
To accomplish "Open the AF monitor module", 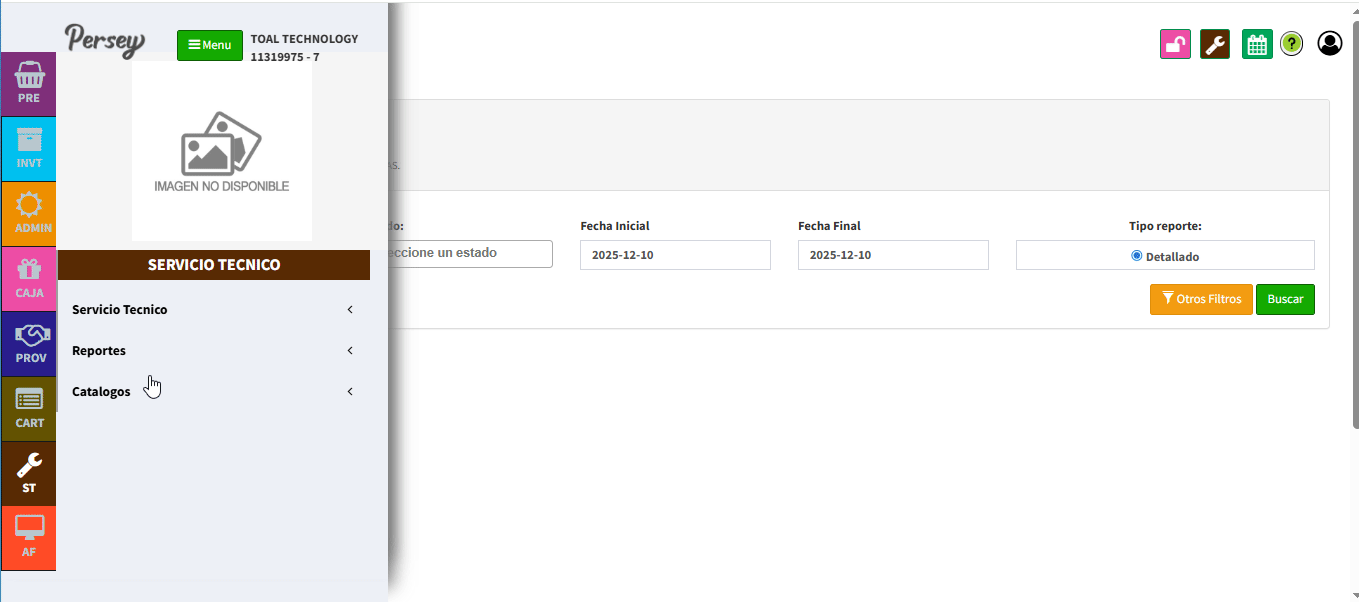I will click(29, 537).
